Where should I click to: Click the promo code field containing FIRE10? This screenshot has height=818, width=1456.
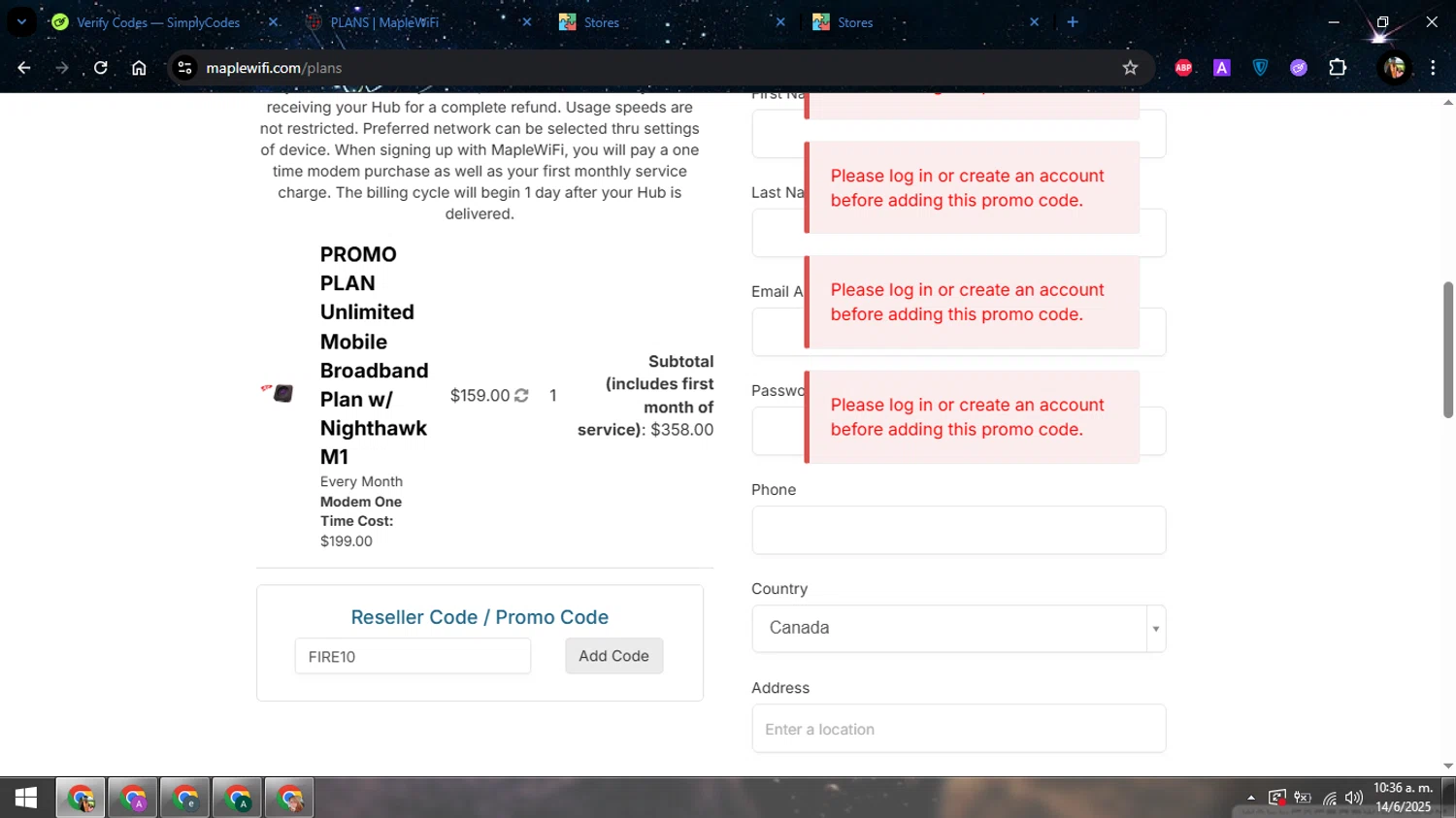[x=413, y=656]
